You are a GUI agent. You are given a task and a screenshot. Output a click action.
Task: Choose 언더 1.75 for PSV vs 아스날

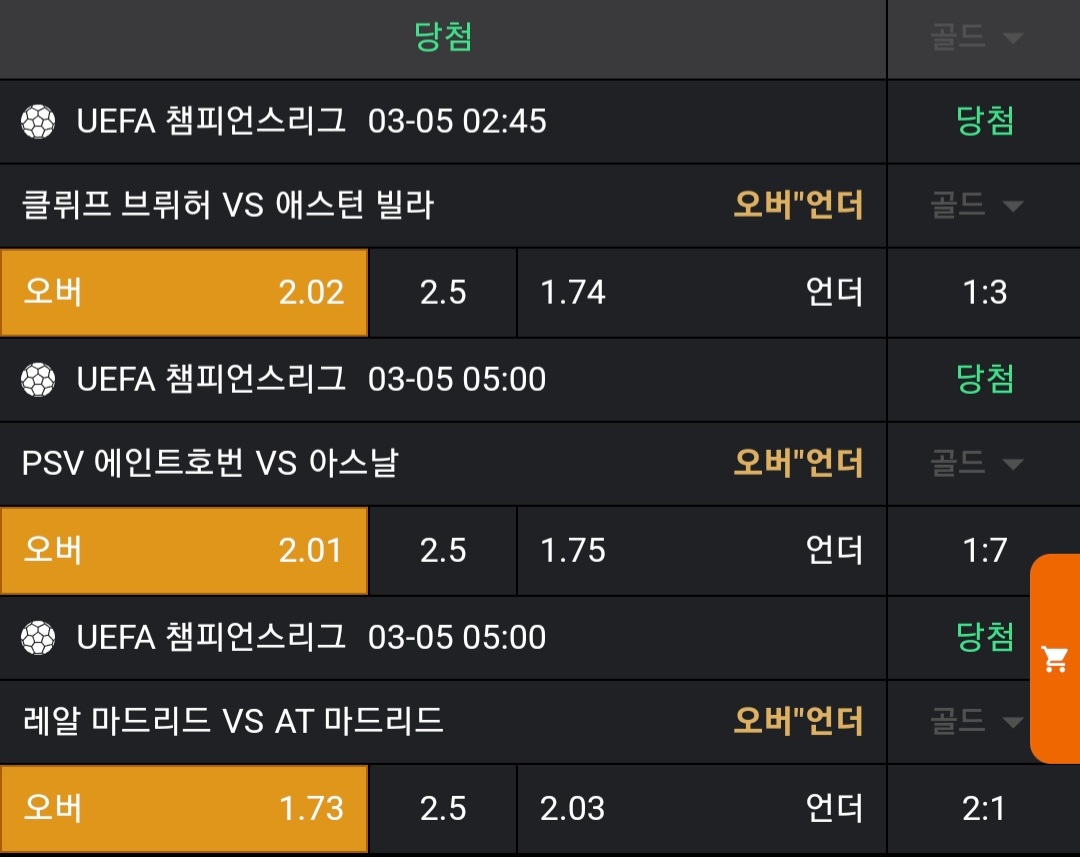pos(701,551)
